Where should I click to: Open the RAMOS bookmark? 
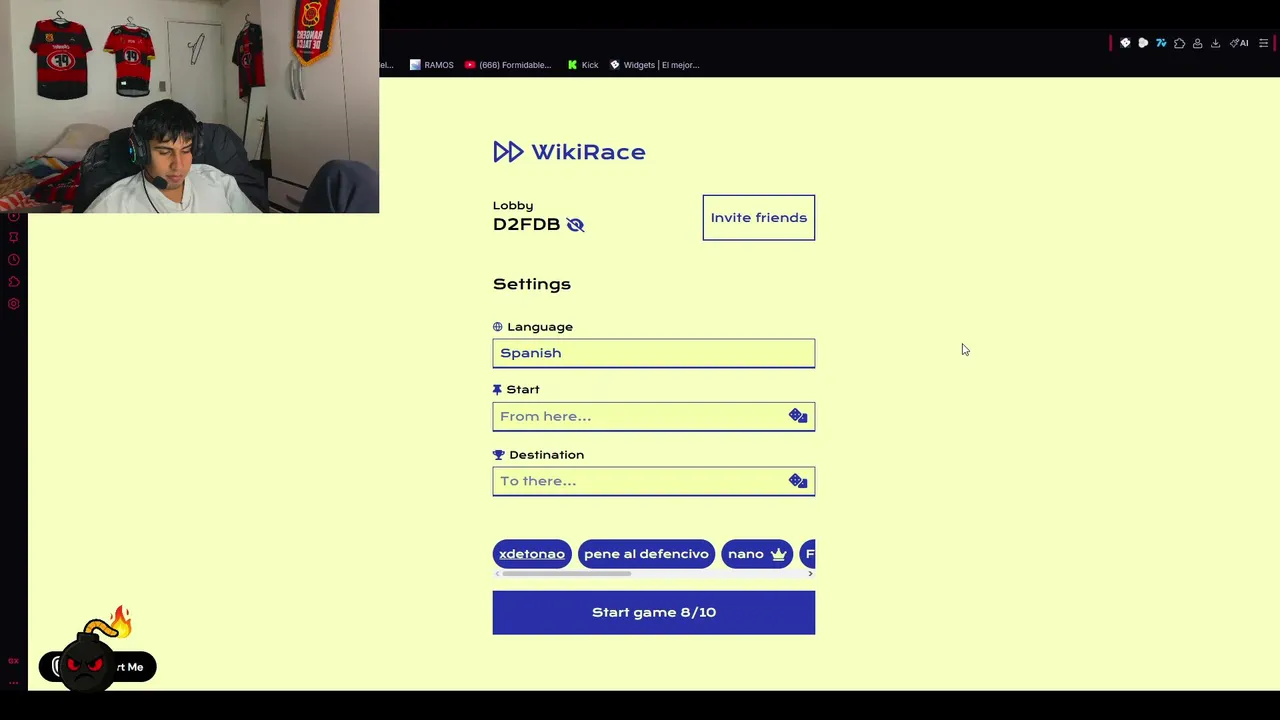tap(432, 65)
